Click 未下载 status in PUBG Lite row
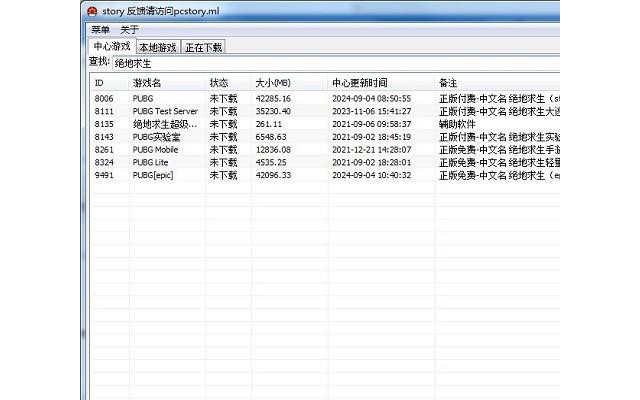The image size is (640, 400). (223, 162)
